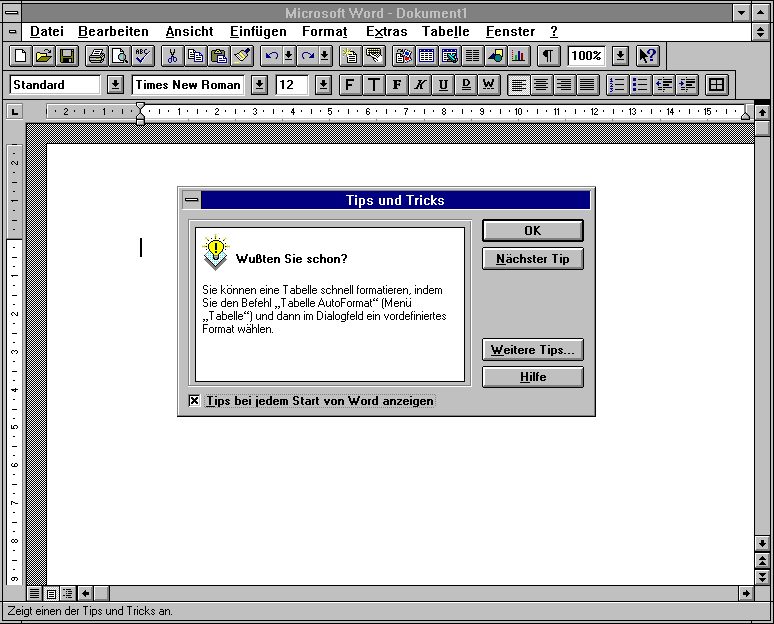Click the right indent marker on ruler

(745, 116)
